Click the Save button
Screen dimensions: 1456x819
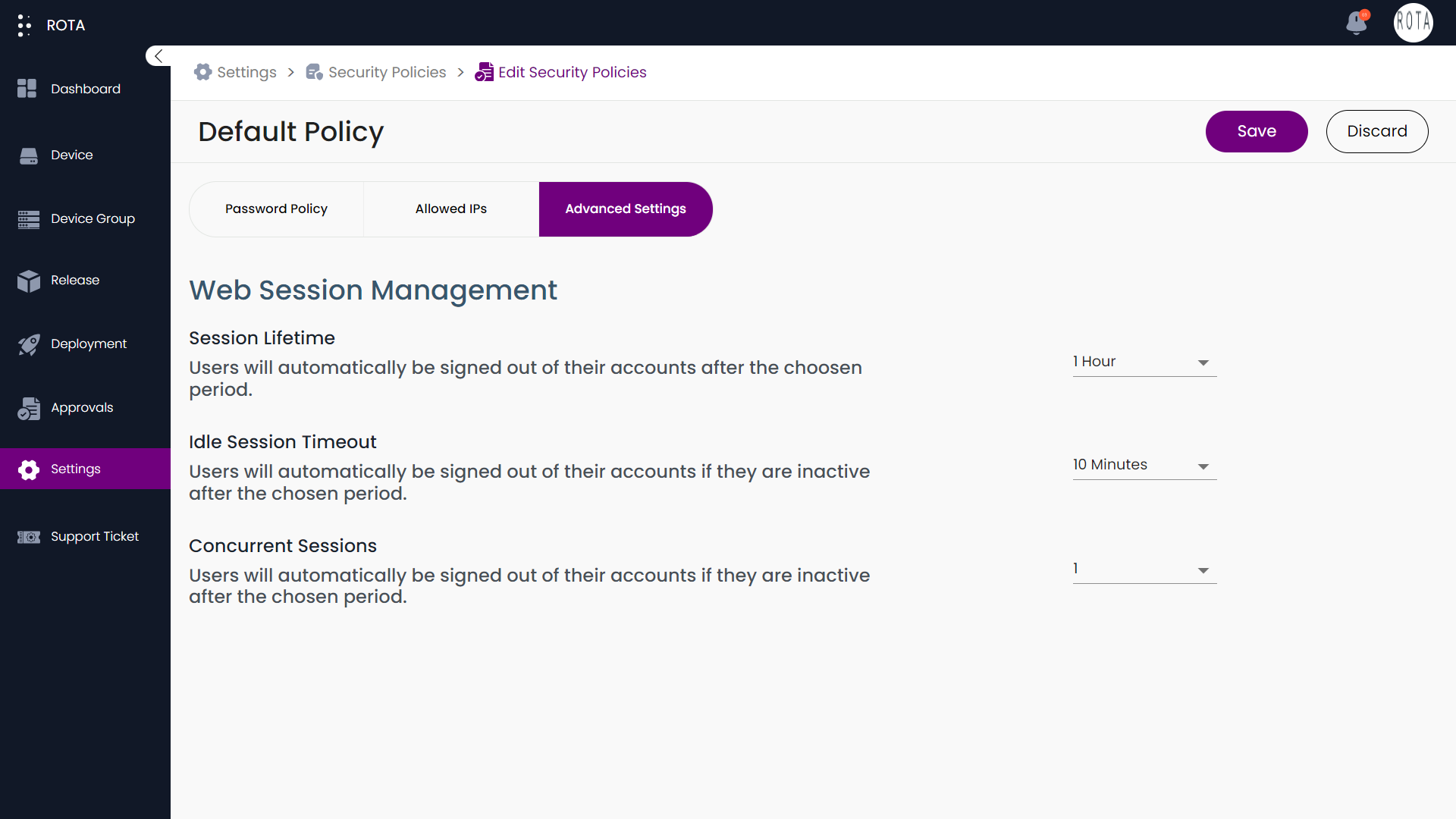point(1256,131)
